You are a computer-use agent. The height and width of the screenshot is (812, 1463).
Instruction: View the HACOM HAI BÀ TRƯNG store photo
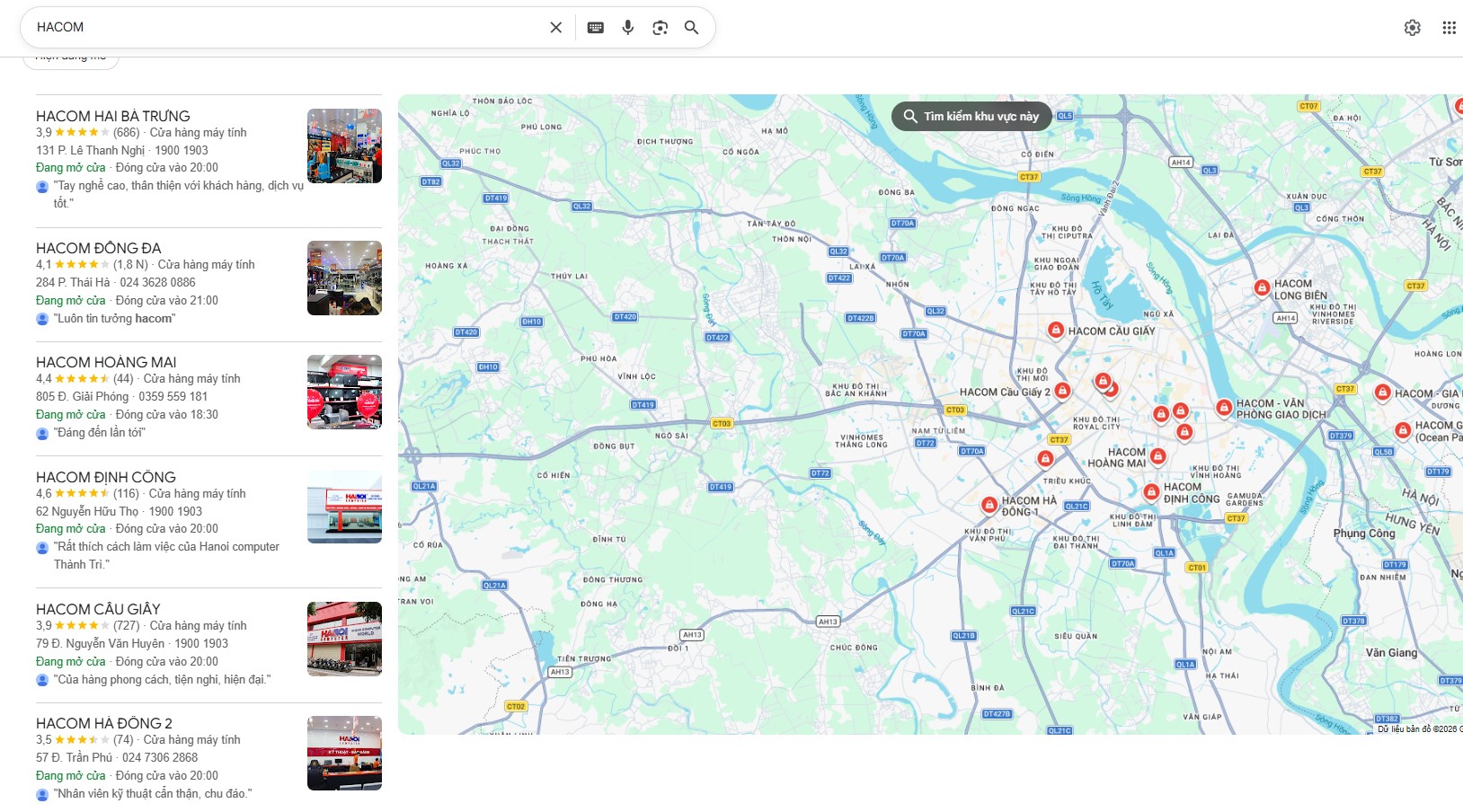(x=344, y=146)
